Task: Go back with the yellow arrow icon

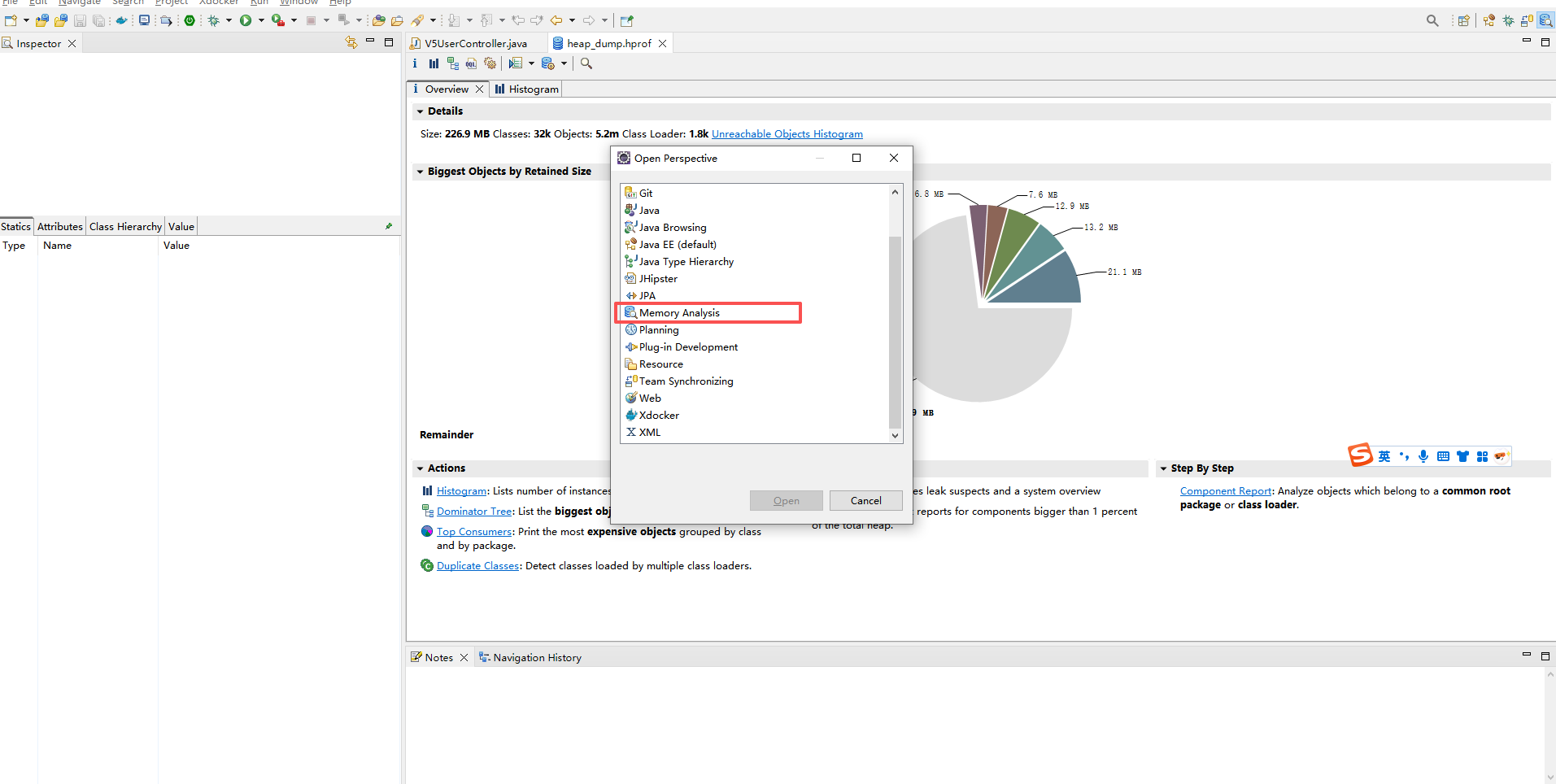Action: point(556,20)
